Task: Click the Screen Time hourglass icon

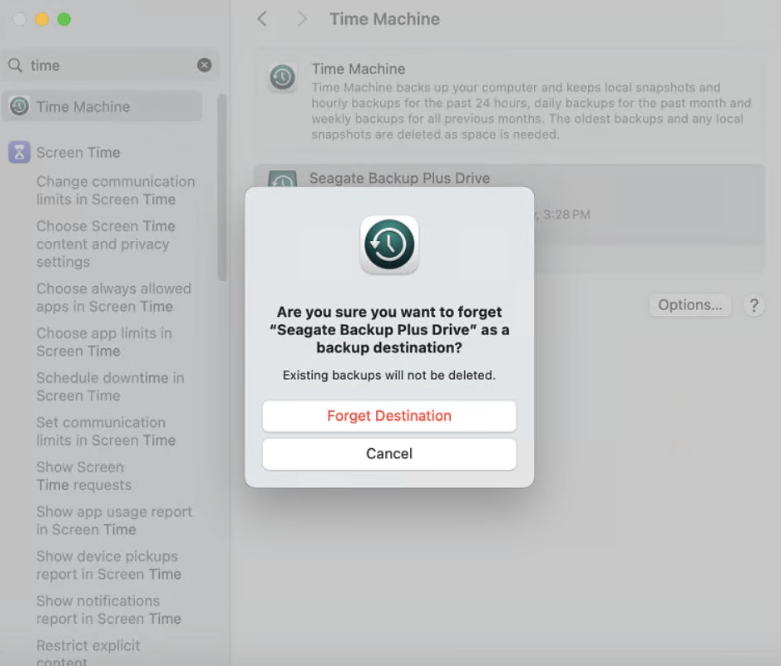Action: click(19, 152)
